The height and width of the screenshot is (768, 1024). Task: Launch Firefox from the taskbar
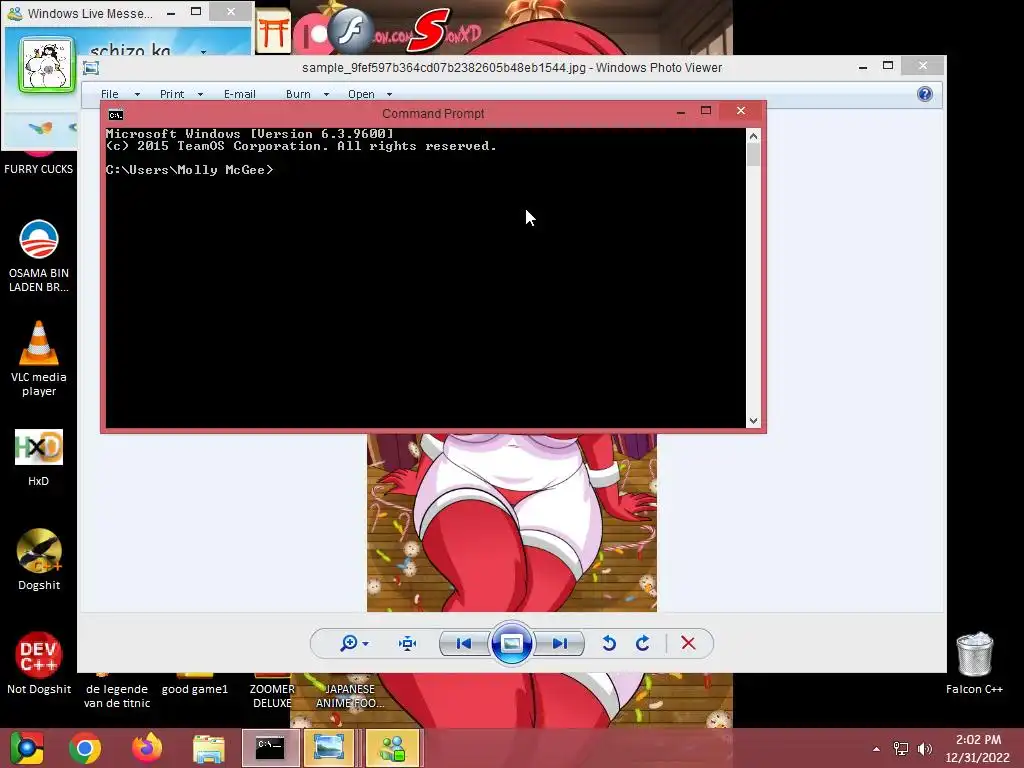146,748
